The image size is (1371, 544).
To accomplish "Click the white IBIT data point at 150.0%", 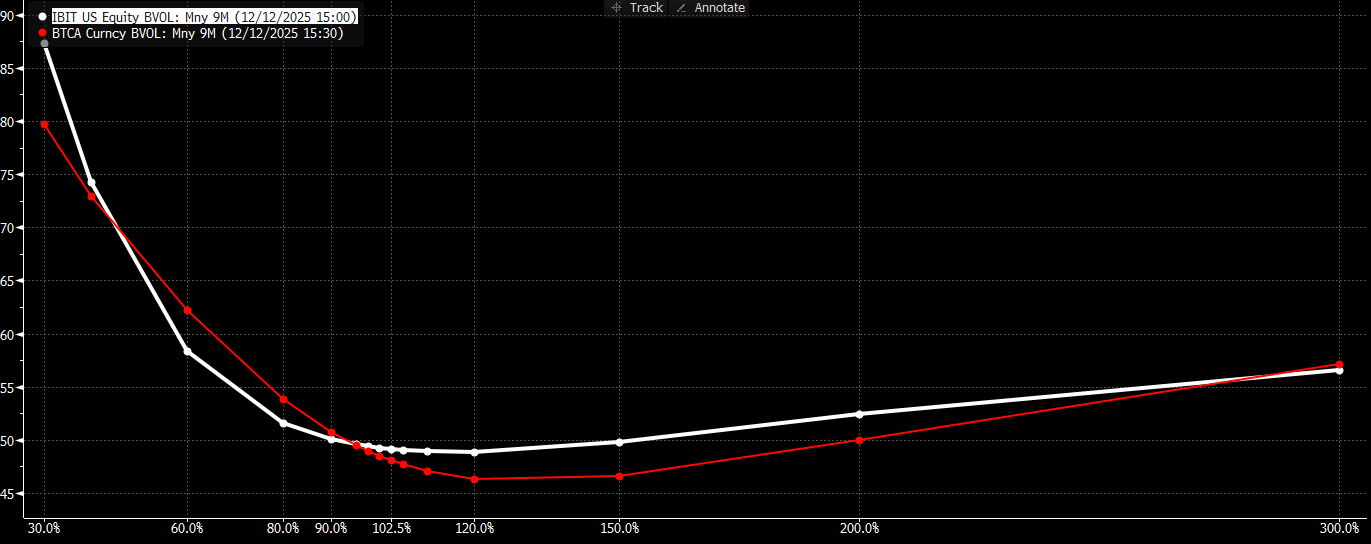I will (x=619, y=442).
